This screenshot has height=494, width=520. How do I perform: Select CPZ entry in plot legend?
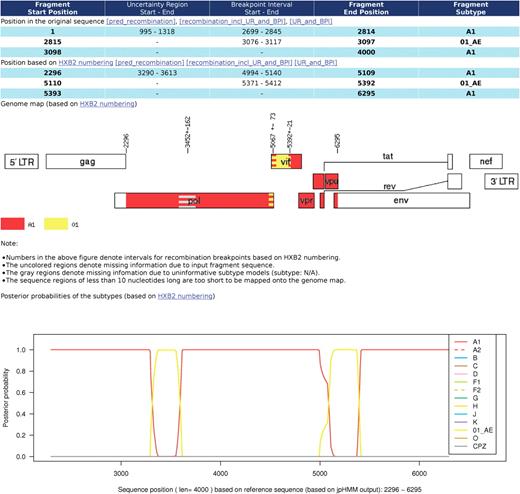pyautogui.click(x=470, y=446)
